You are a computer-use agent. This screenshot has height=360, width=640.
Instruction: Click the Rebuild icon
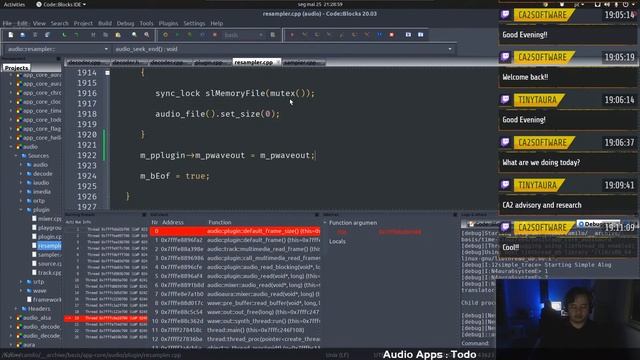coord(202,35)
